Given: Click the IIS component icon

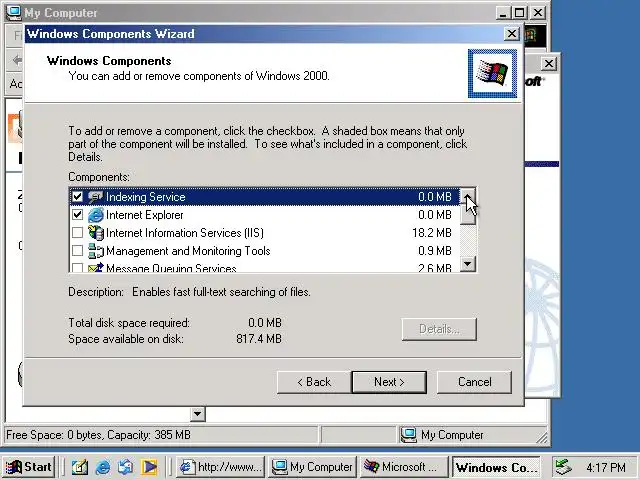Looking at the screenshot, I should coord(96,233).
